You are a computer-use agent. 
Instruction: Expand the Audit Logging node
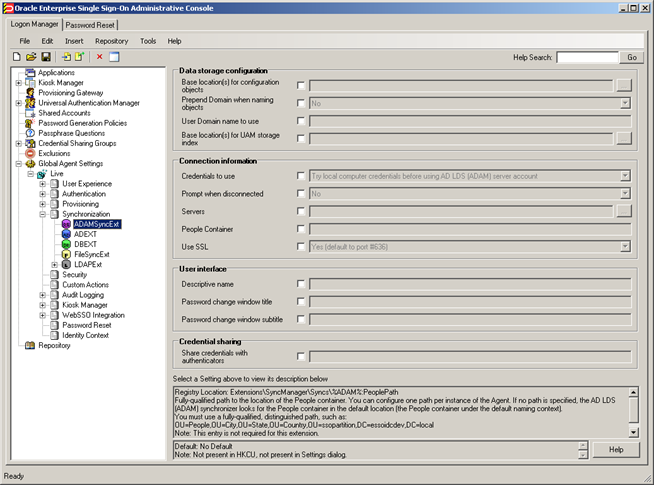coord(43,295)
